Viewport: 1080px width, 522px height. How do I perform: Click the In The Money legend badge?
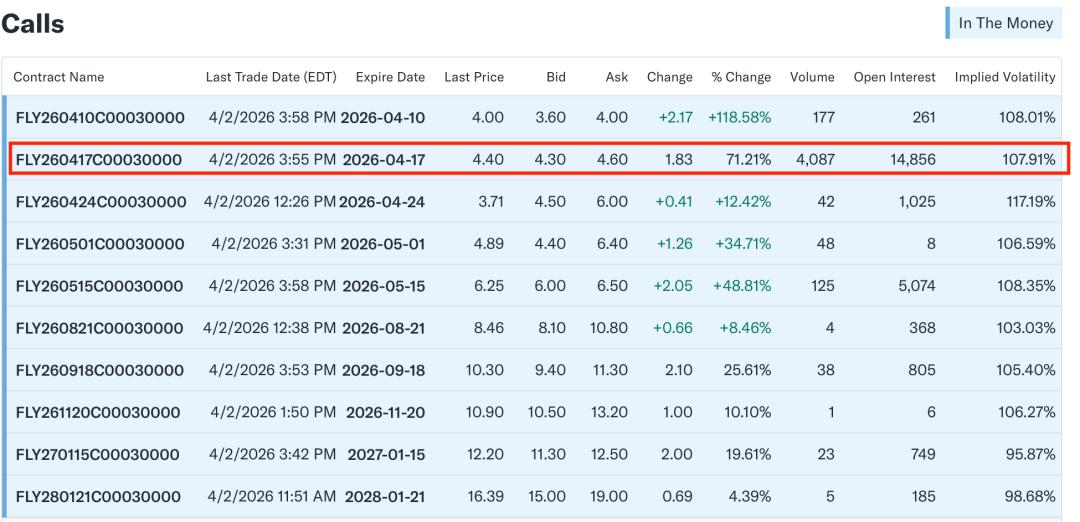pyautogui.click(x=1004, y=23)
